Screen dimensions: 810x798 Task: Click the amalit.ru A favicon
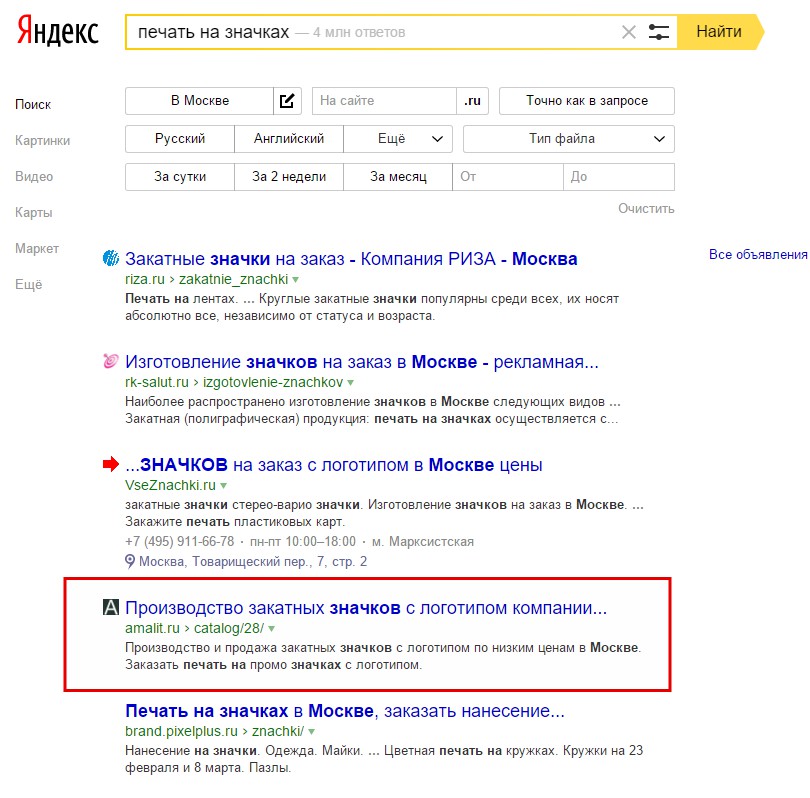(111, 607)
